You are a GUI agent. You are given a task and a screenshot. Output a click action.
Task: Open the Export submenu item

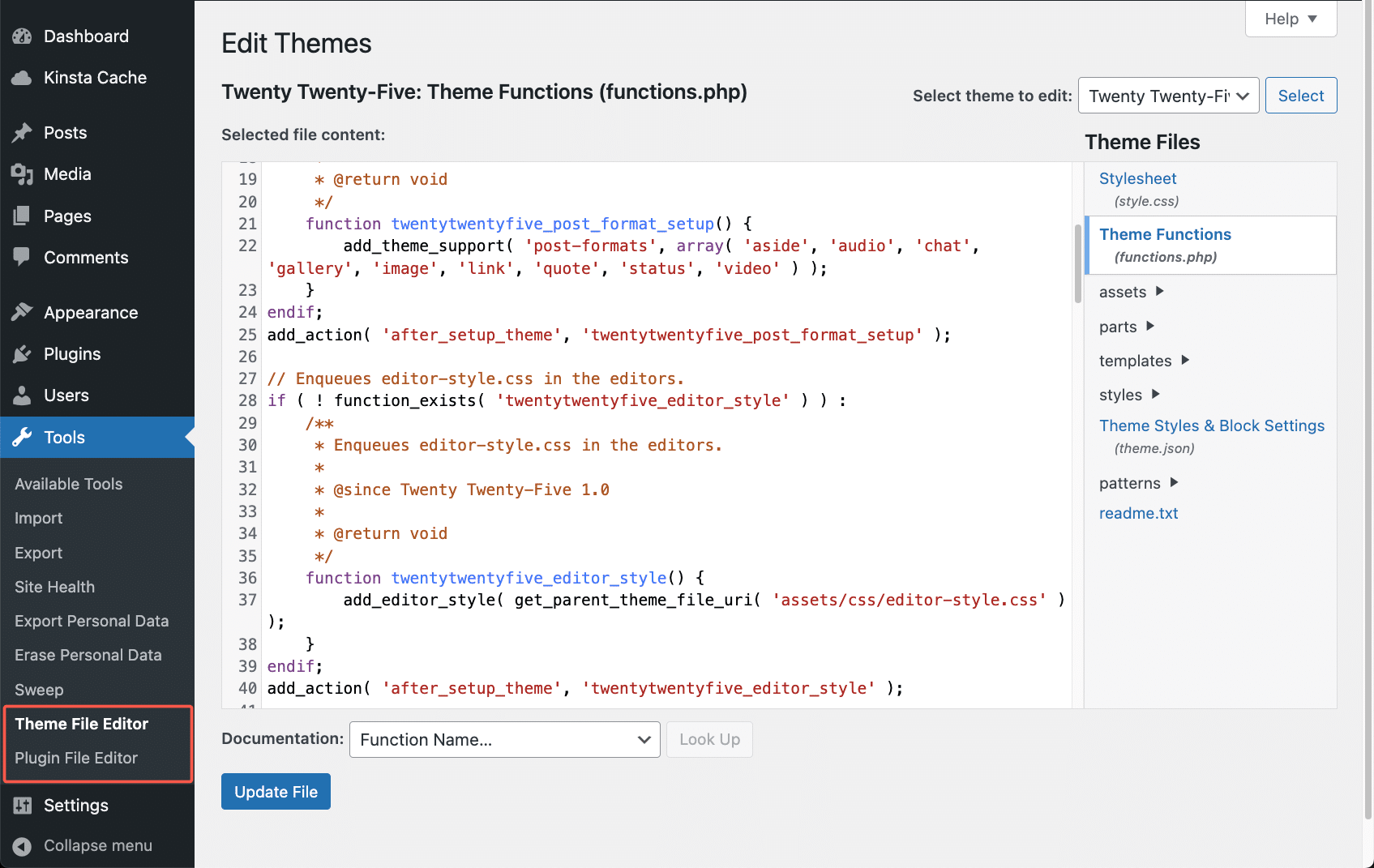[x=39, y=553]
